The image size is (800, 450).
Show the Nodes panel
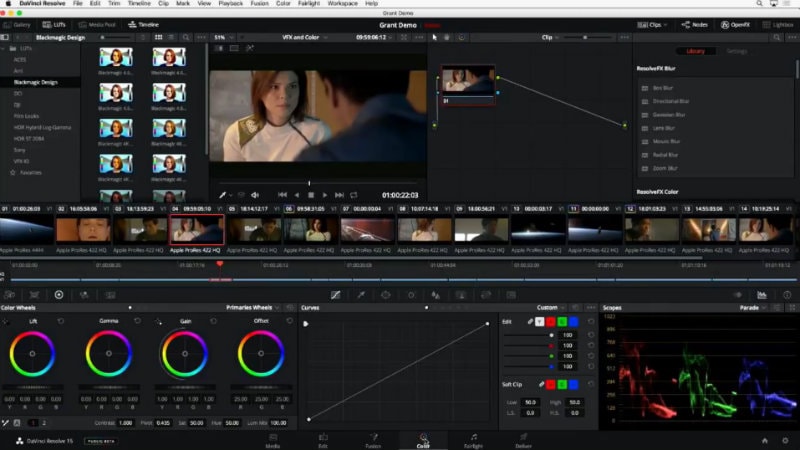click(695, 23)
